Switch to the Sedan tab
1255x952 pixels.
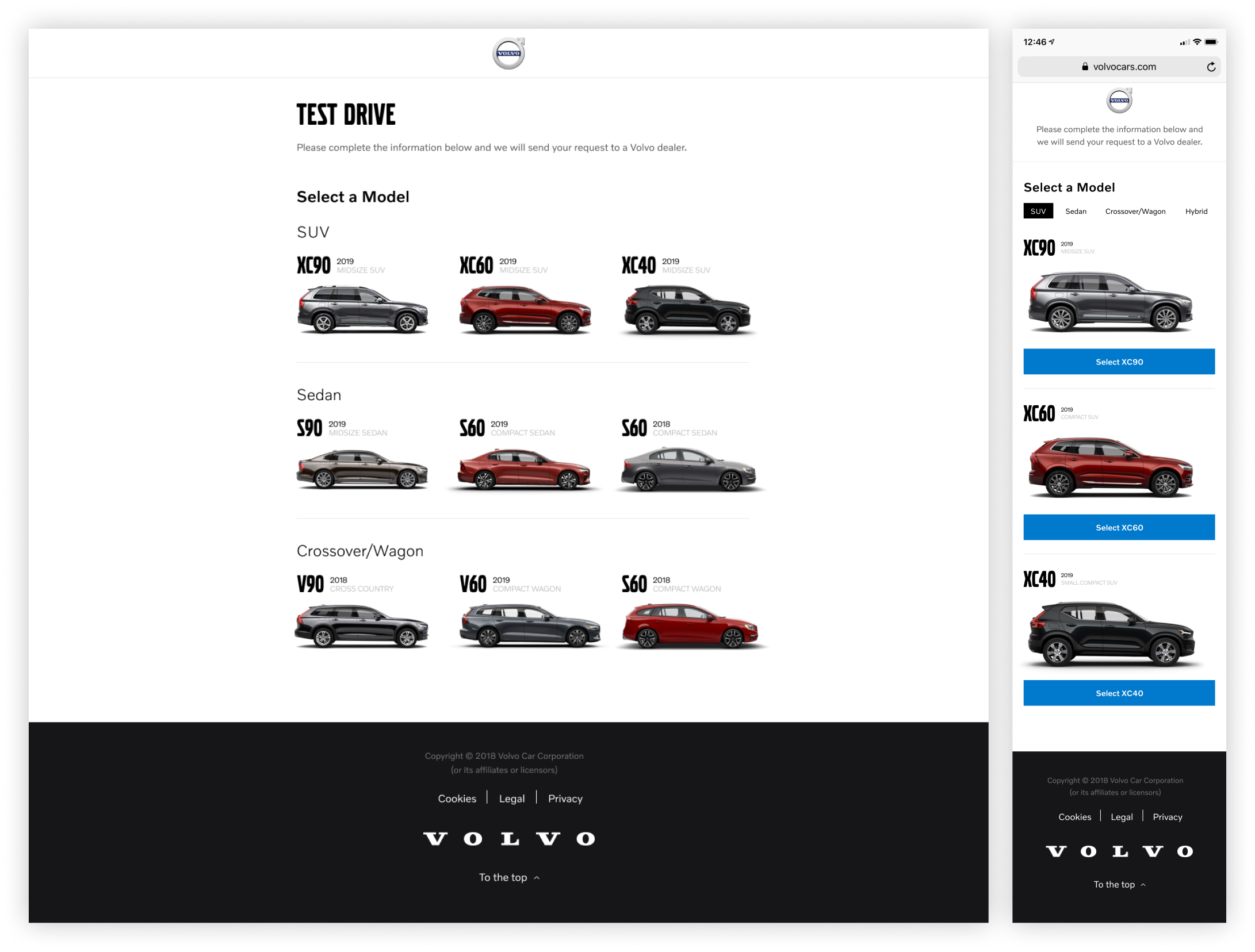pyautogui.click(x=1076, y=211)
